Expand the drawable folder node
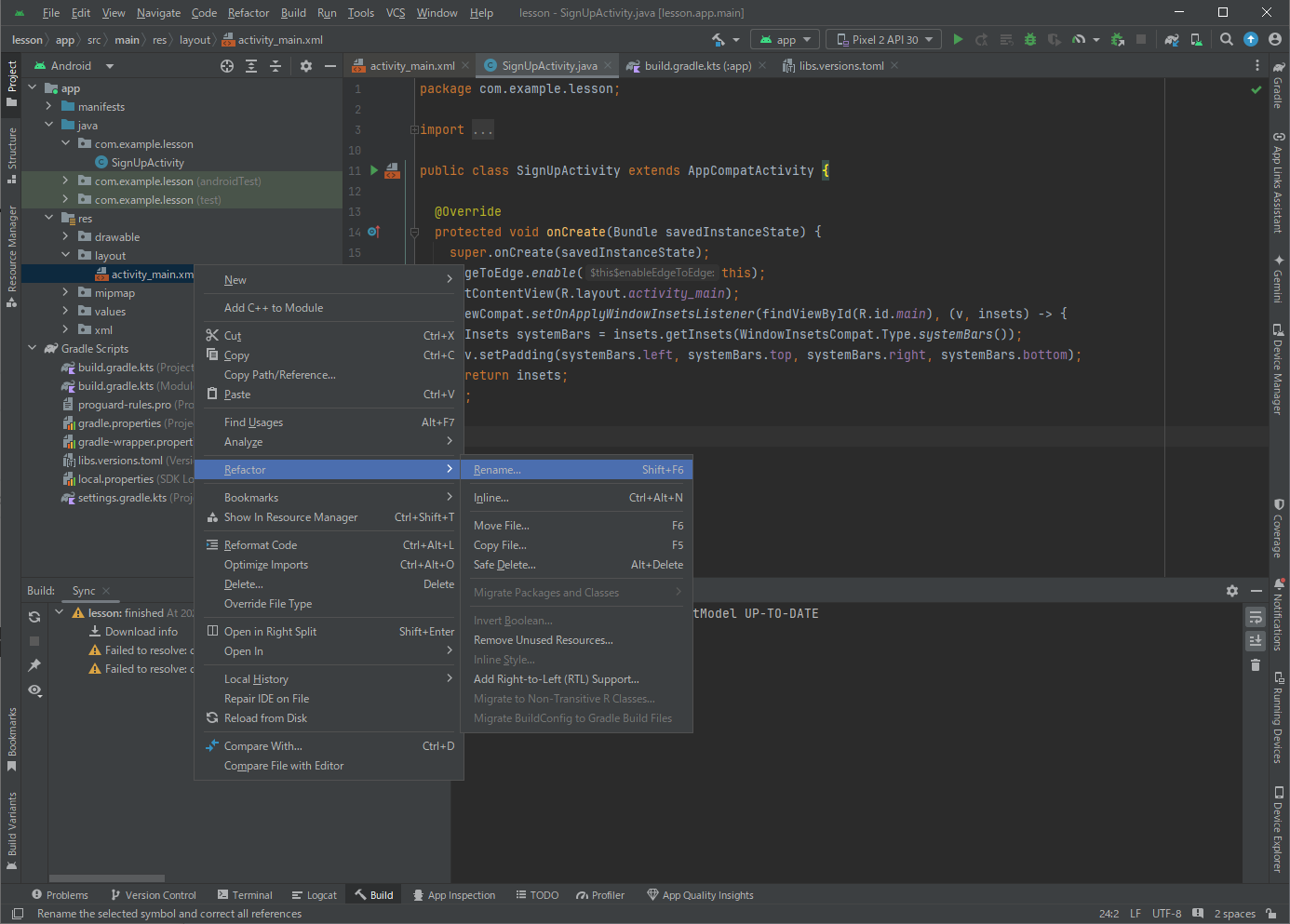1290x924 pixels. (66, 236)
